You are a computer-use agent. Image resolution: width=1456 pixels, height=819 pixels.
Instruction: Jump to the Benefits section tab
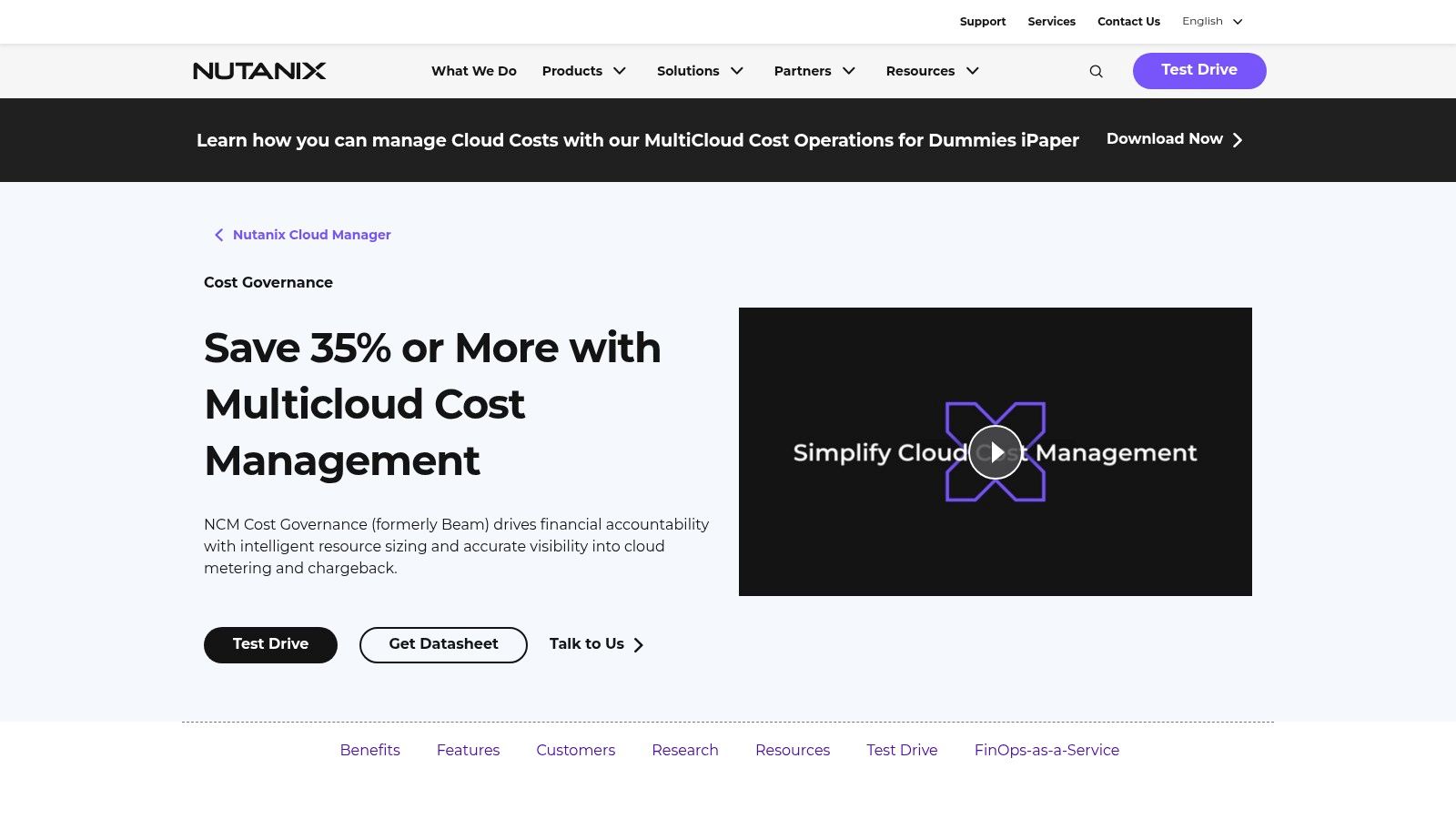coord(370,750)
